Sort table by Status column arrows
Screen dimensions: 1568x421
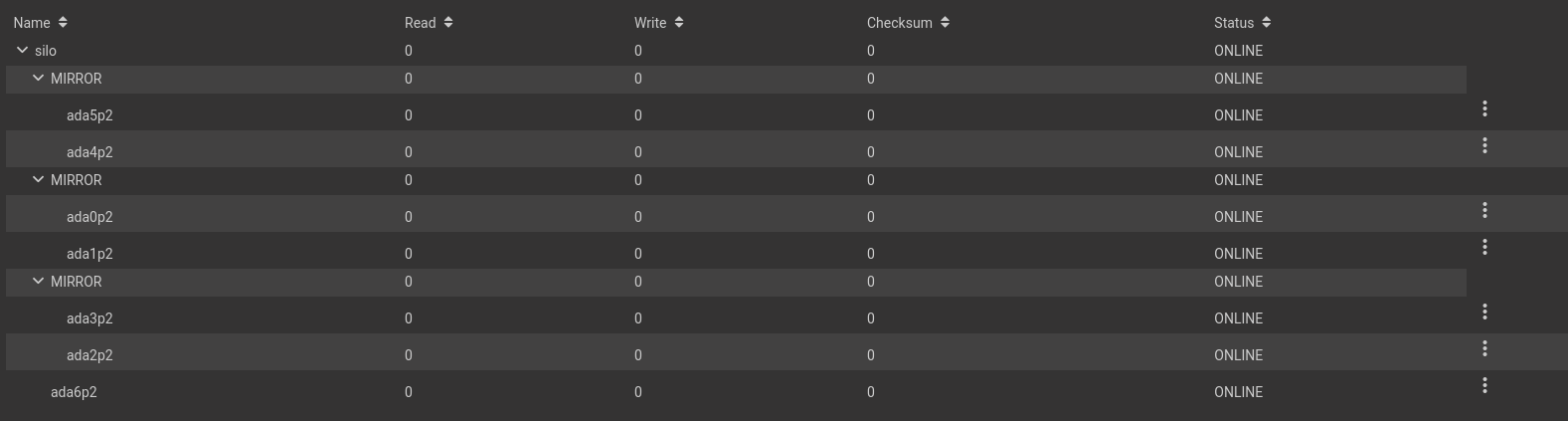[1266, 22]
